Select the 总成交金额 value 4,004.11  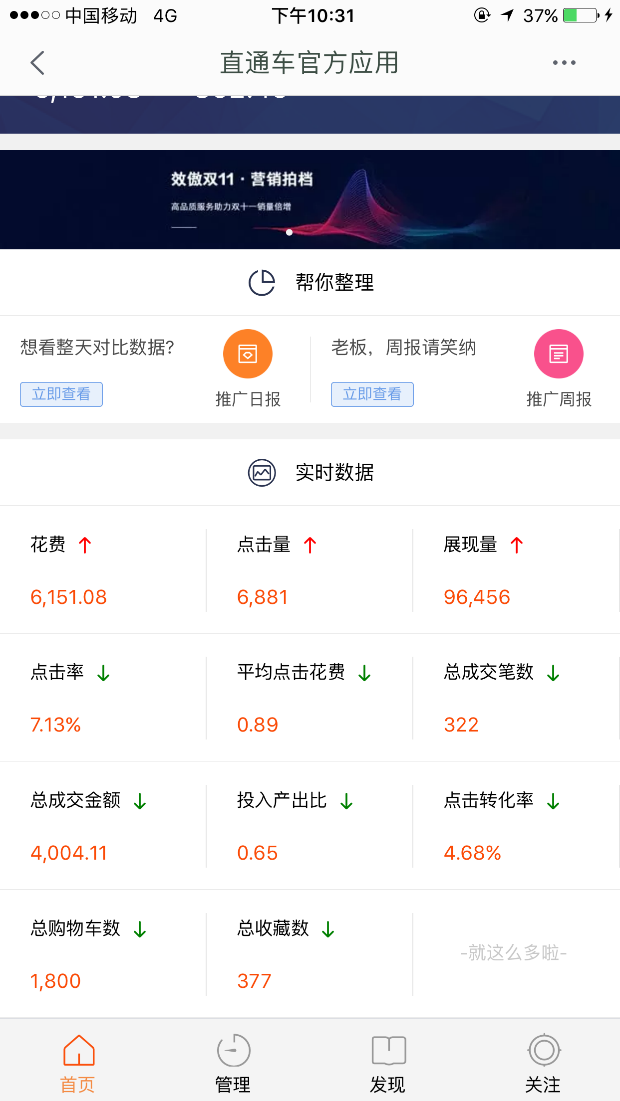[69, 853]
